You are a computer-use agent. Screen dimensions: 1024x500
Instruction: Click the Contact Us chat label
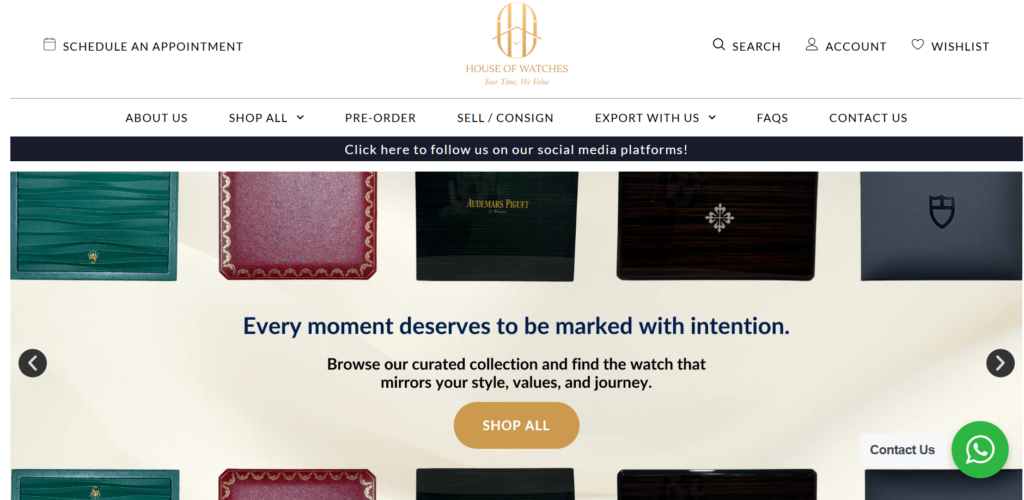click(902, 450)
